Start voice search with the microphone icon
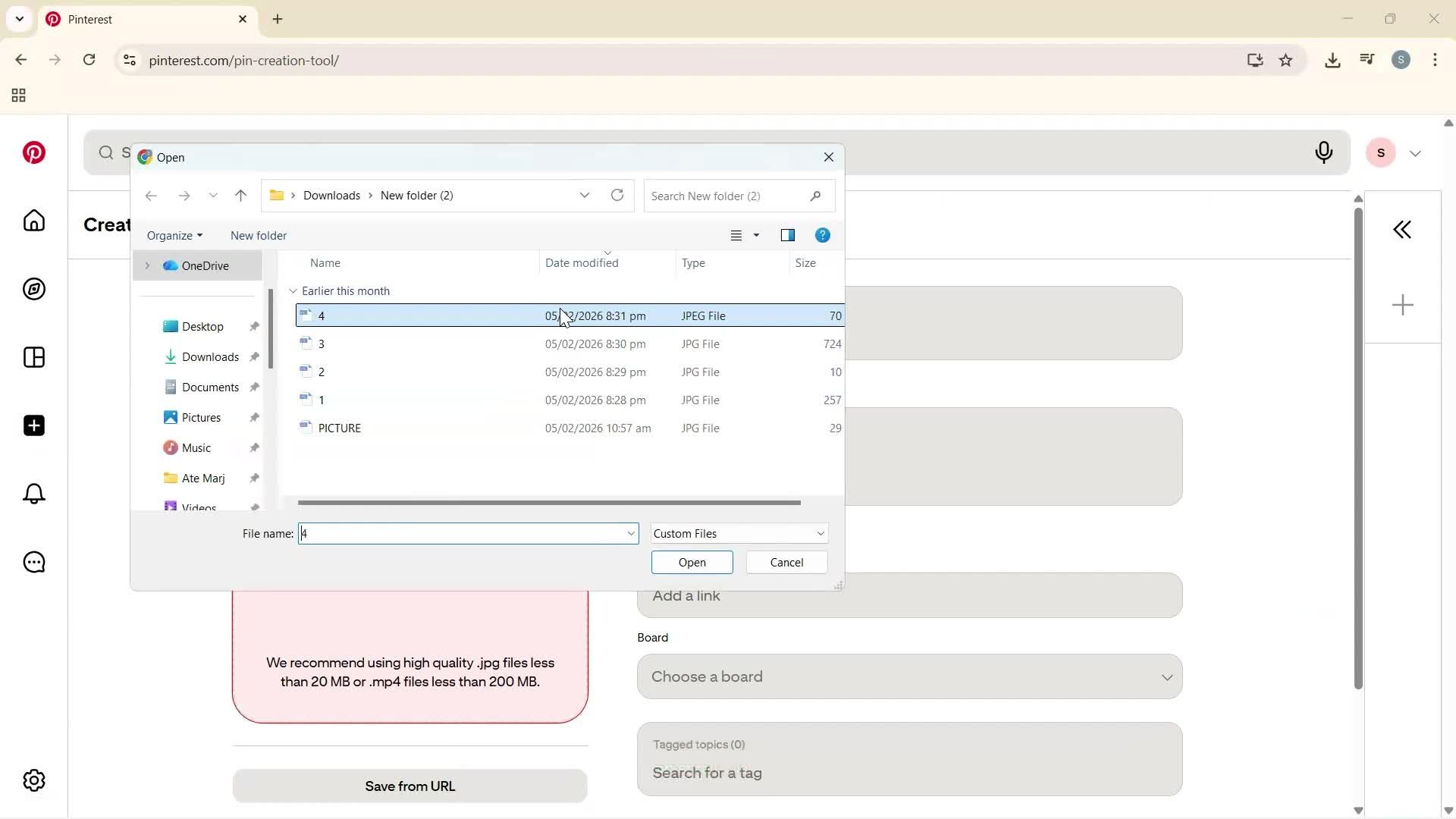The image size is (1456, 819). 1323,152
